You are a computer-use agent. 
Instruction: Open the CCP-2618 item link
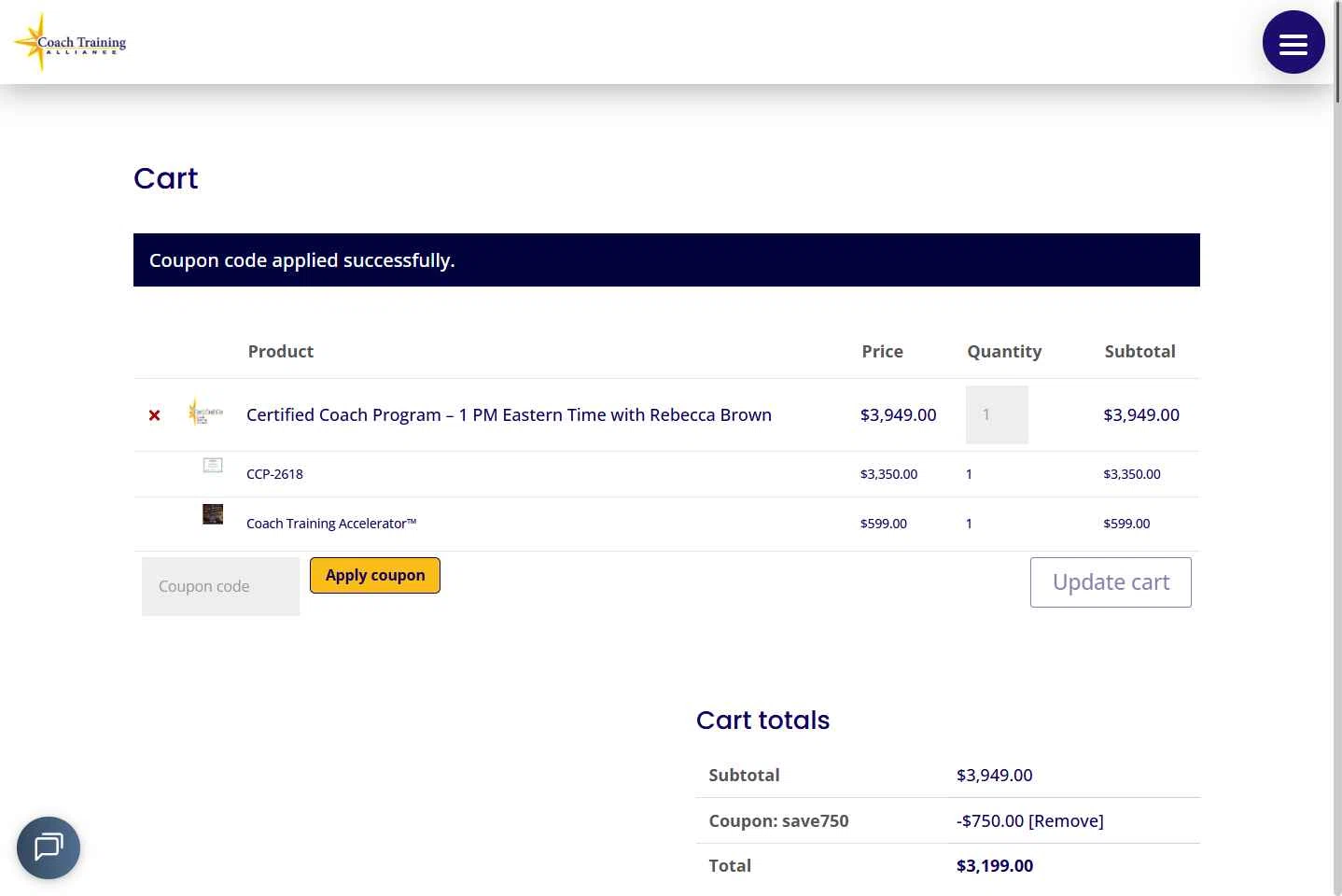pyautogui.click(x=274, y=474)
